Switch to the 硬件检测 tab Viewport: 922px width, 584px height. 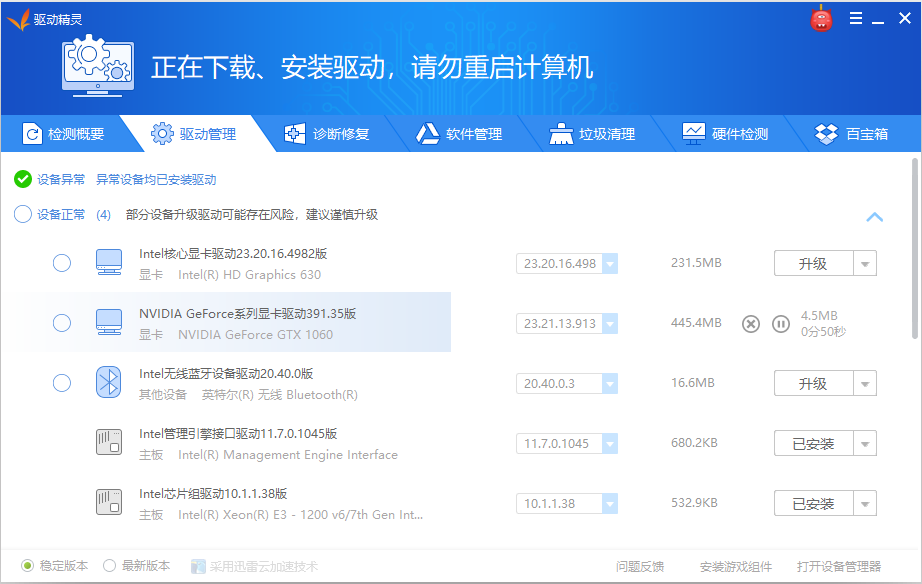(727, 132)
